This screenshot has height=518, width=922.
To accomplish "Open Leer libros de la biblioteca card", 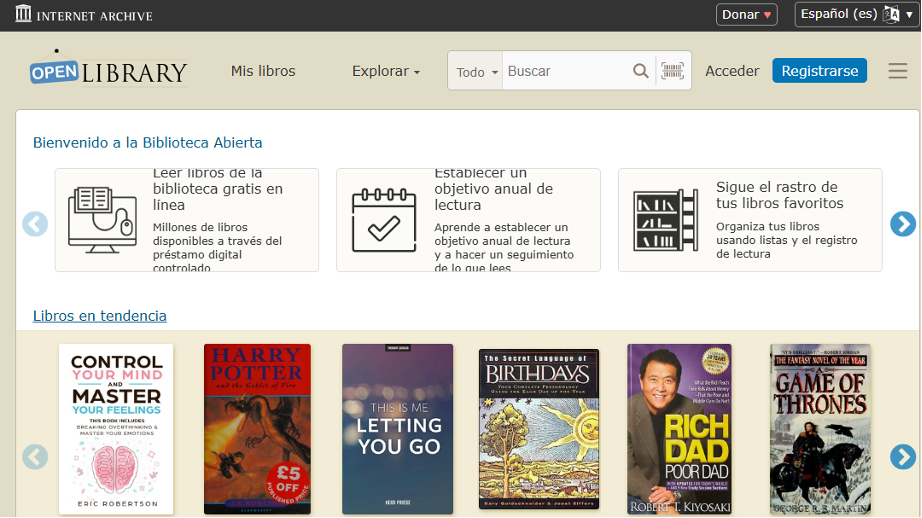I will 187,220.
